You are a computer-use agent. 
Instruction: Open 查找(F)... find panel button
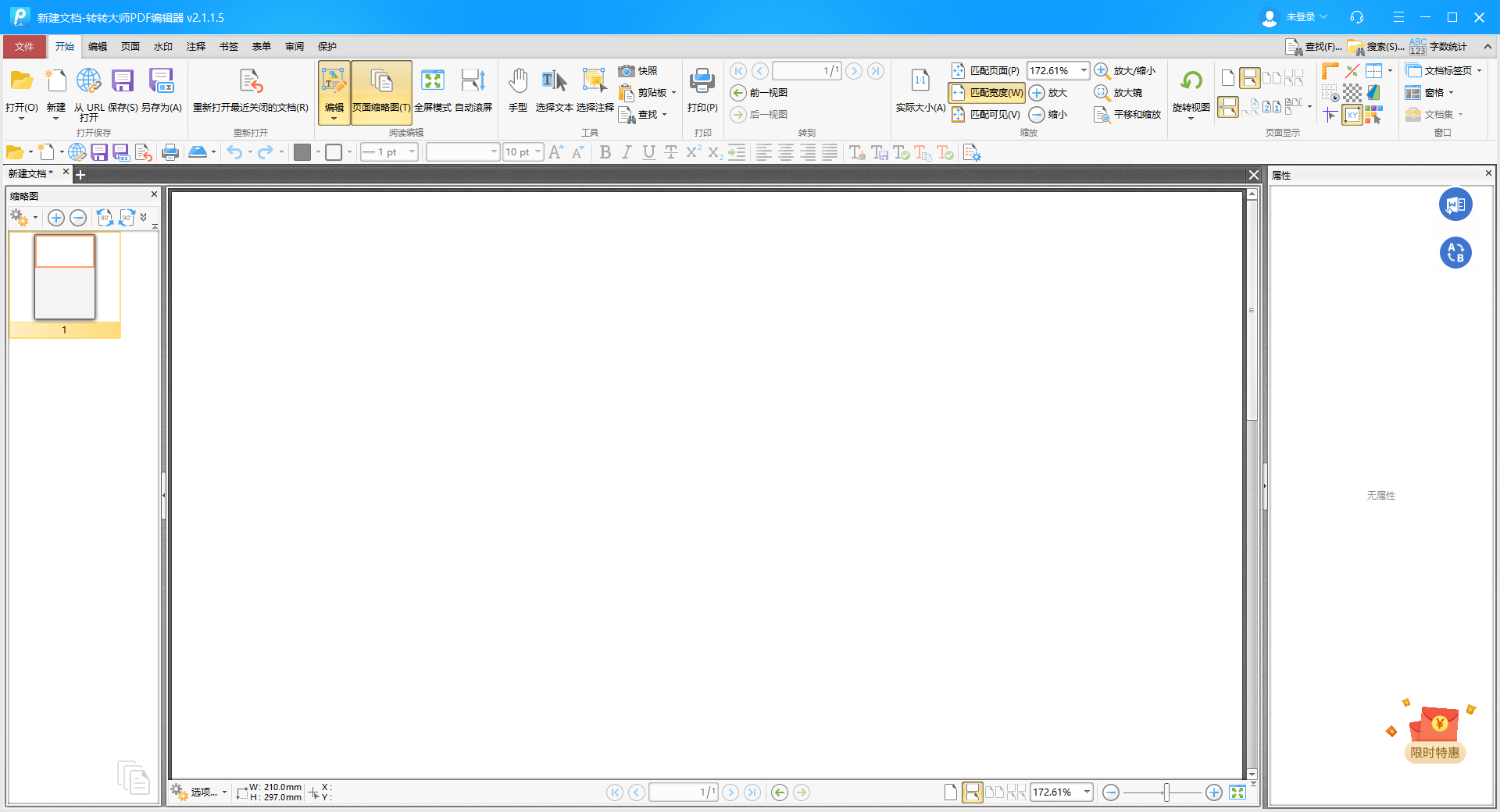point(1313,47)
